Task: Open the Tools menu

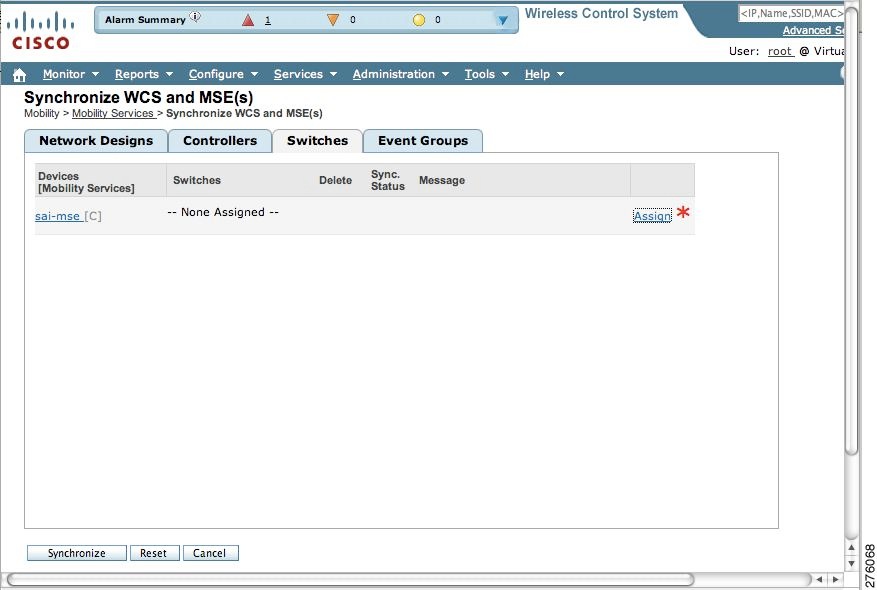Action: pos(487,74)
